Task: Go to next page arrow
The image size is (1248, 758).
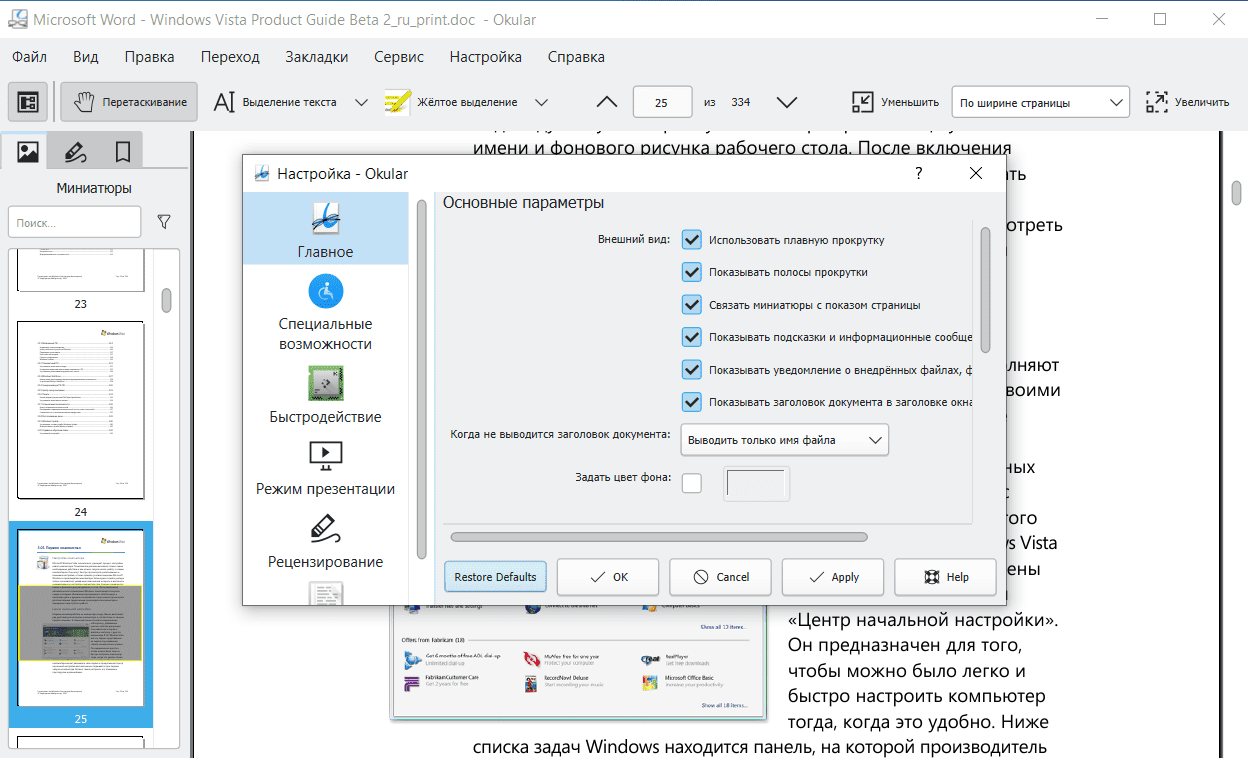Action: tap(787, 102)
